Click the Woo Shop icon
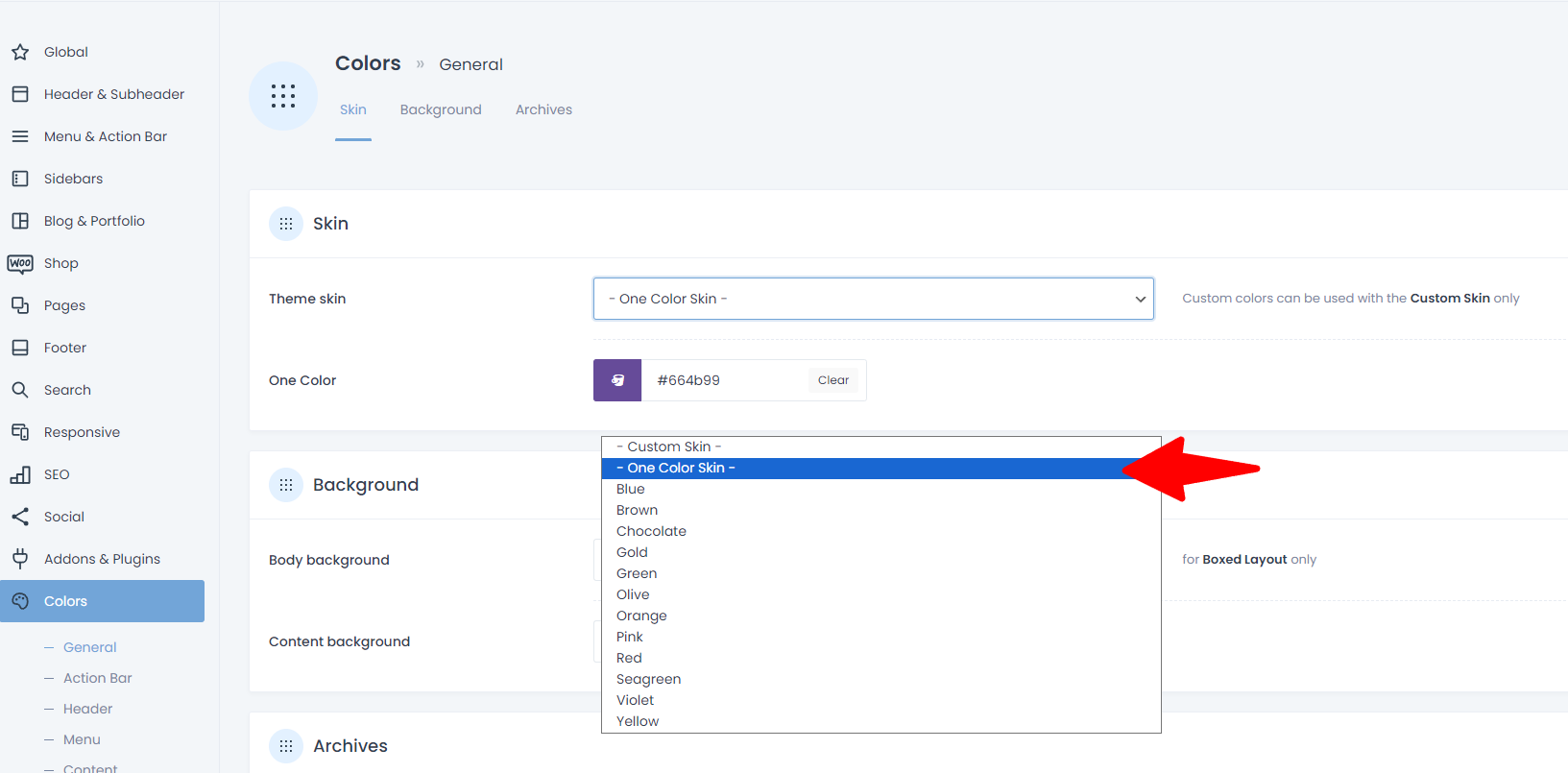1568x773 pixels. click(20, 263)
